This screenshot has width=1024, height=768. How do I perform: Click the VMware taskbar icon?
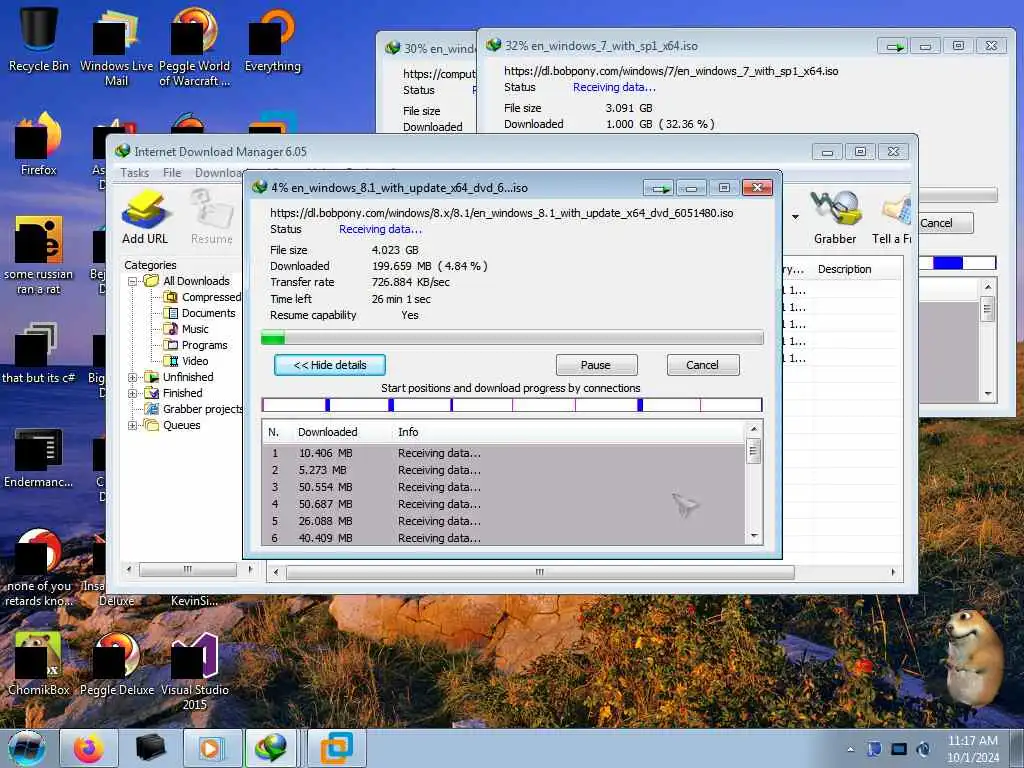click(337, 748)
